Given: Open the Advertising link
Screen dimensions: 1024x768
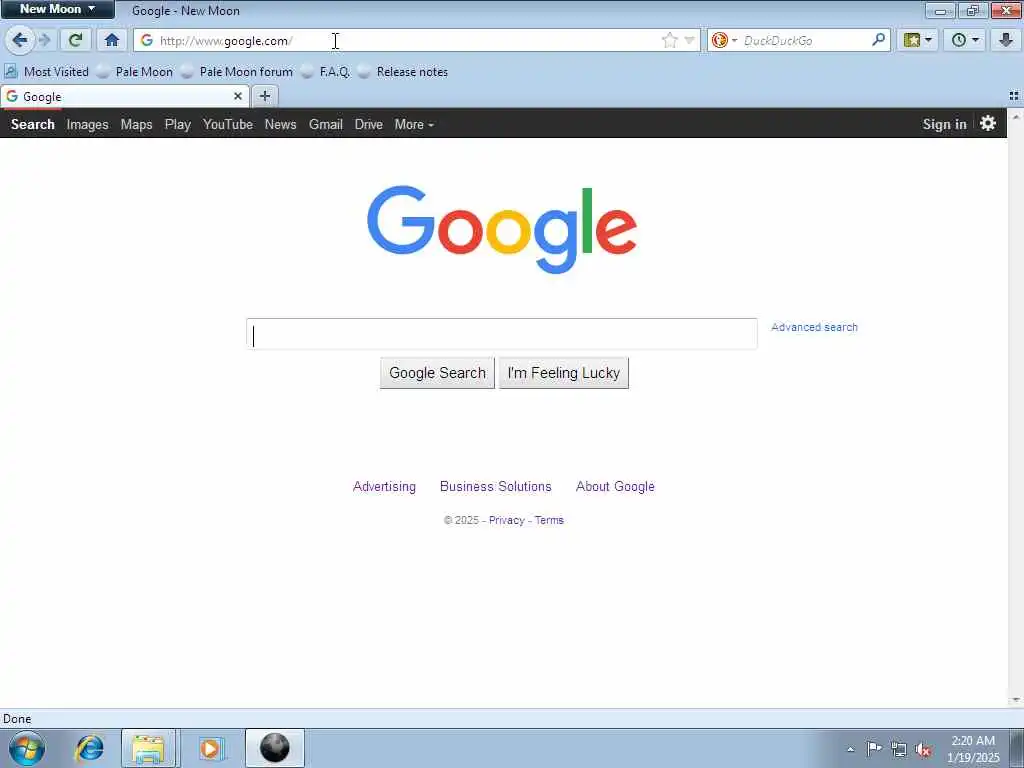Looking at the screenshot, I should (x=384, y=487).
